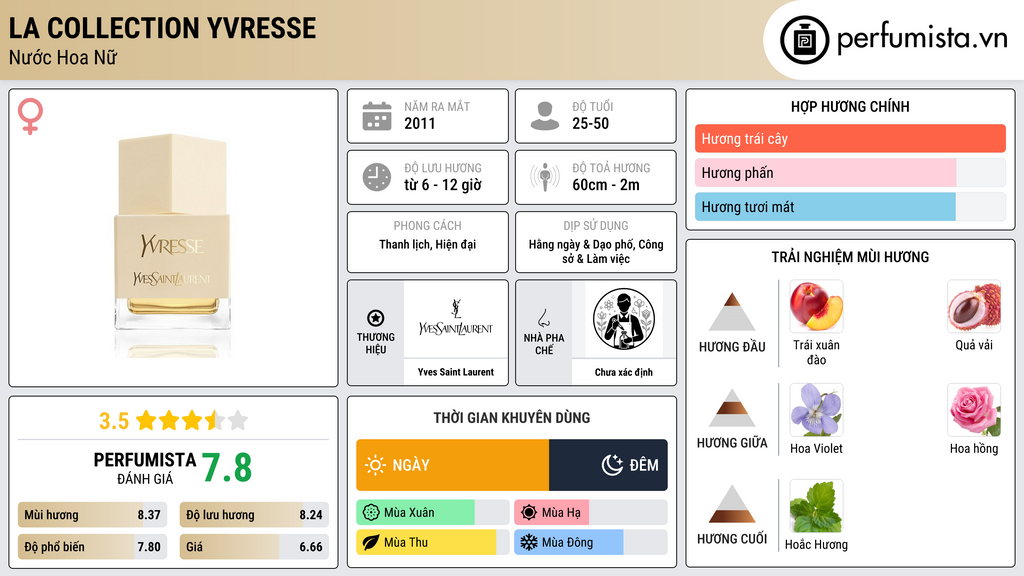
Task: Click the Trải nghiệm mùi hương heading
Action: pyautogui.click(x=850, y=257)
